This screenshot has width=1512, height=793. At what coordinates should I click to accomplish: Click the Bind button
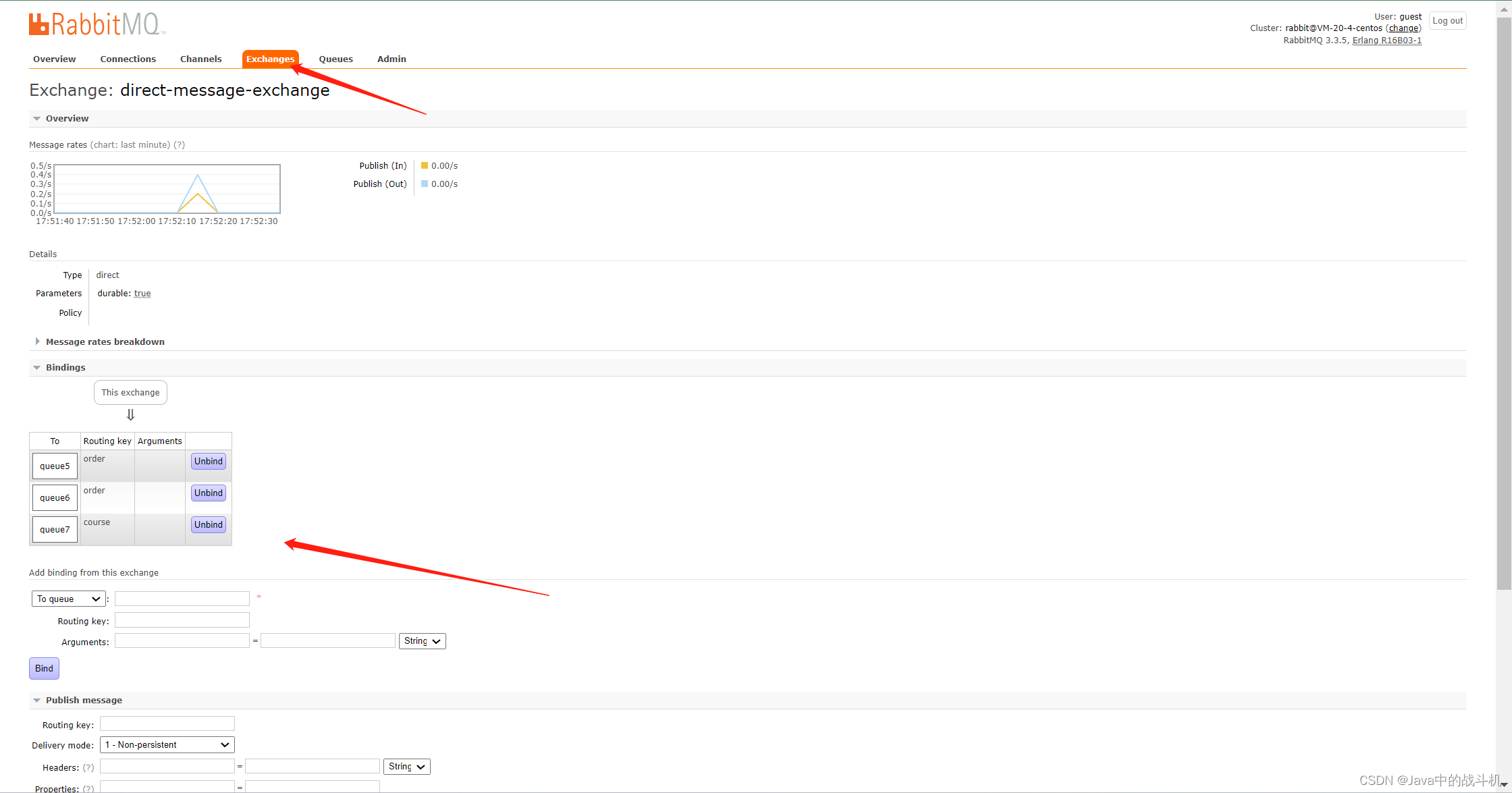[x=44, y=669]
